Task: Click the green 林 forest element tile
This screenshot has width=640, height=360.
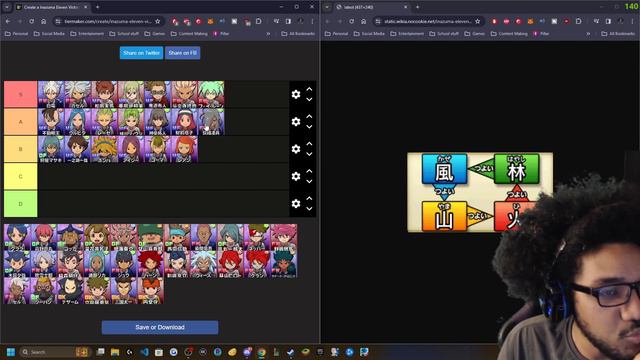Action: click(516, 169)
